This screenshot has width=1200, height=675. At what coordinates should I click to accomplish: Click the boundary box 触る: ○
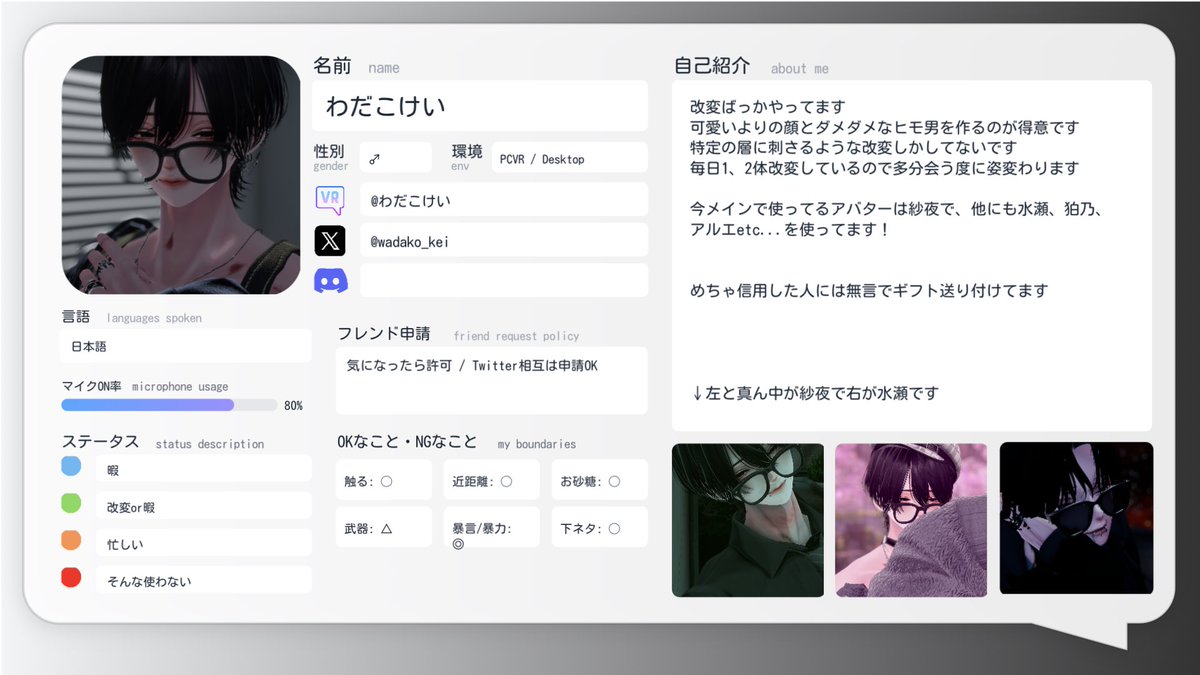coord(384,480)
